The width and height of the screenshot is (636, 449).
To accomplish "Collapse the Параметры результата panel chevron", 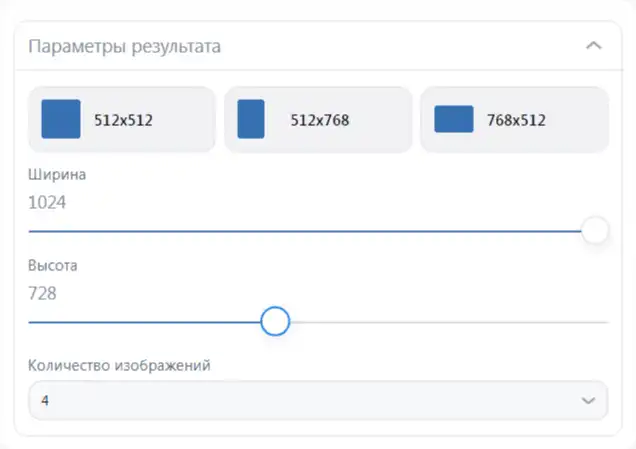I will [x=593, y=45].
